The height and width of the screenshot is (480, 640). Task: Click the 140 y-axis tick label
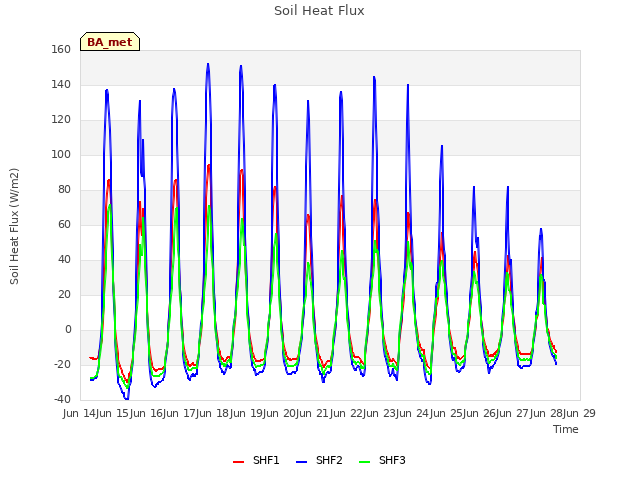click(x=61, y=84)
